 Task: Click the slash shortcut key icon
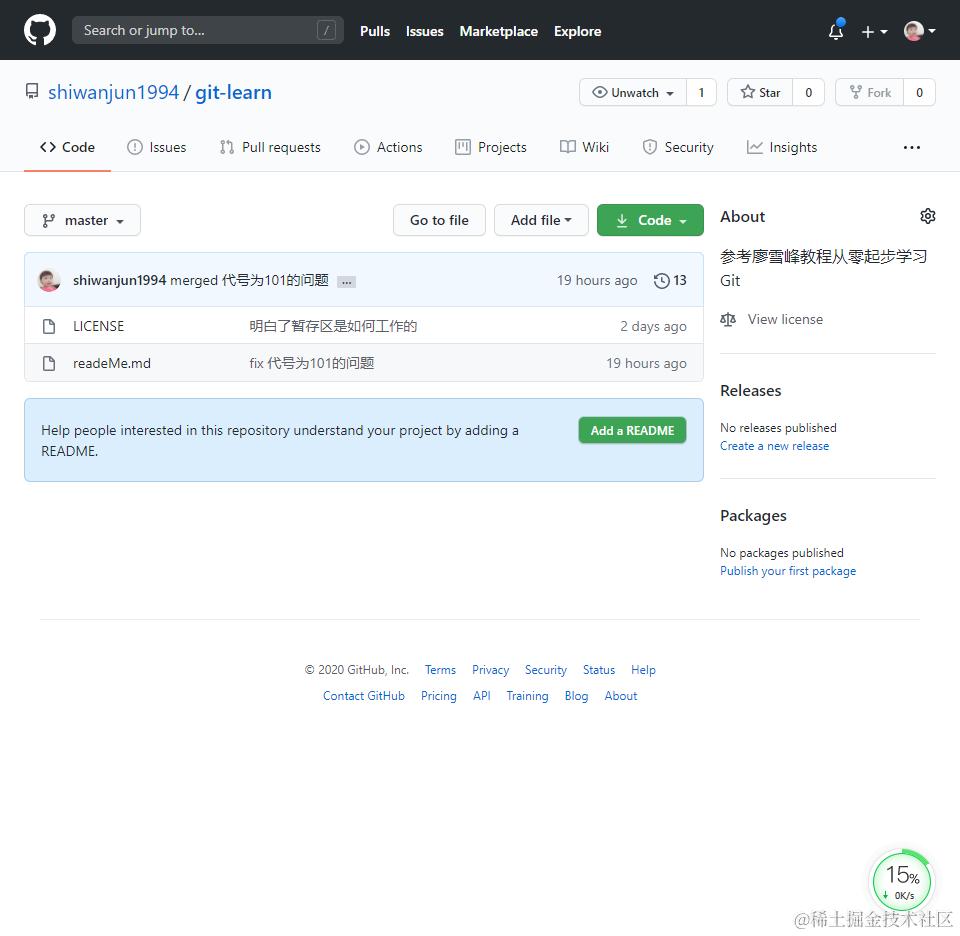[326, 30]
